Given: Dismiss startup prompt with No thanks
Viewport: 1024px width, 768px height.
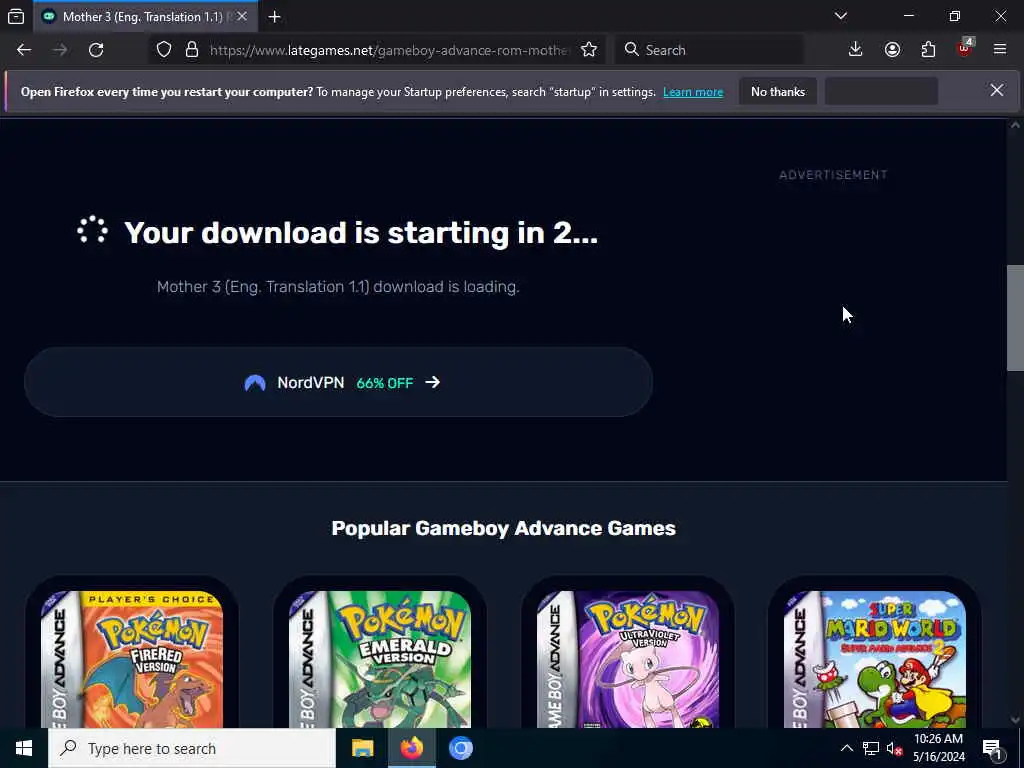Looking at the screenshot, I should click(778, 91).
